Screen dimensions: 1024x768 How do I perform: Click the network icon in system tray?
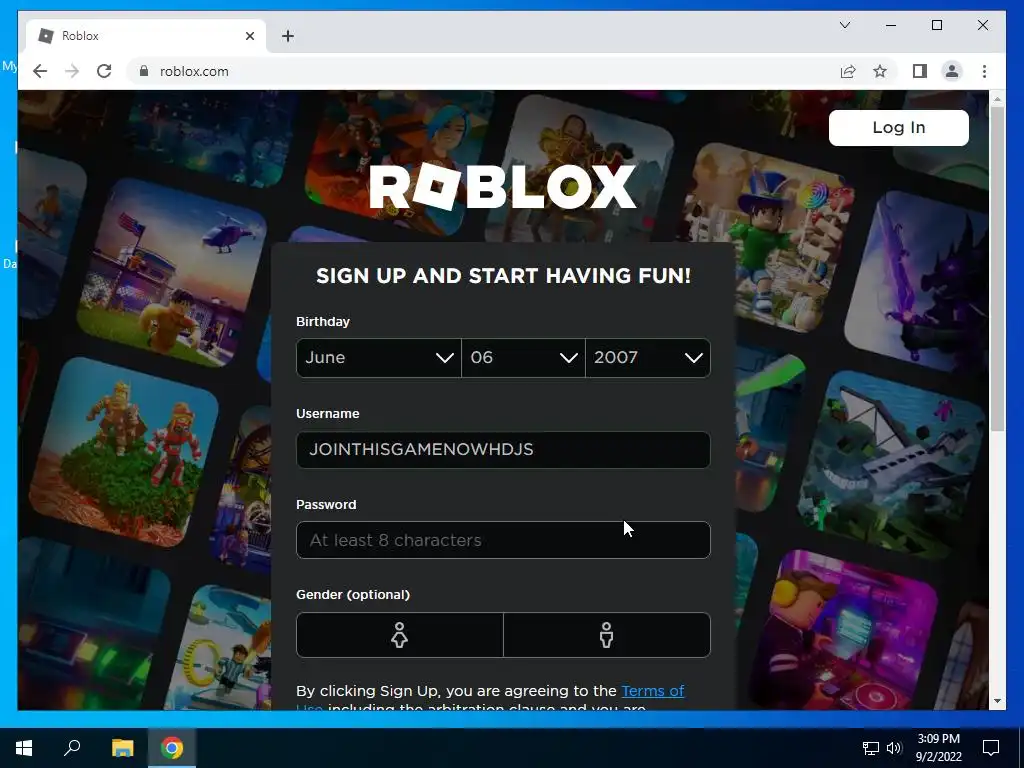point(871,748)
